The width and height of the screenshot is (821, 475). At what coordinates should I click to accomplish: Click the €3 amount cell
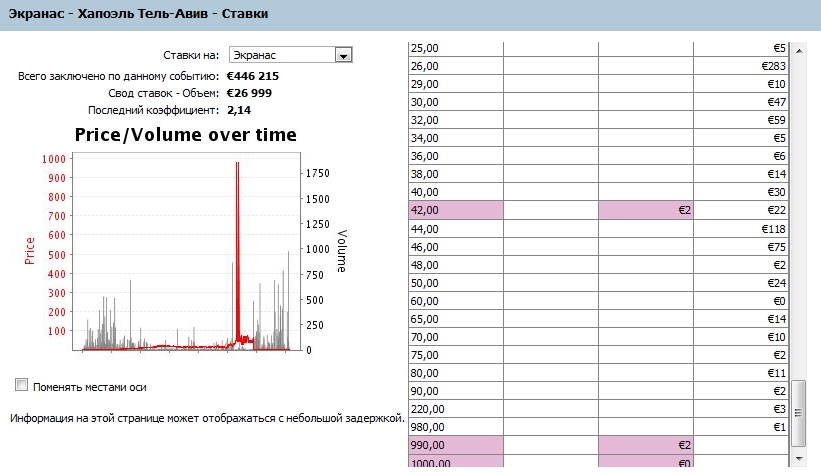click(740, 409)
